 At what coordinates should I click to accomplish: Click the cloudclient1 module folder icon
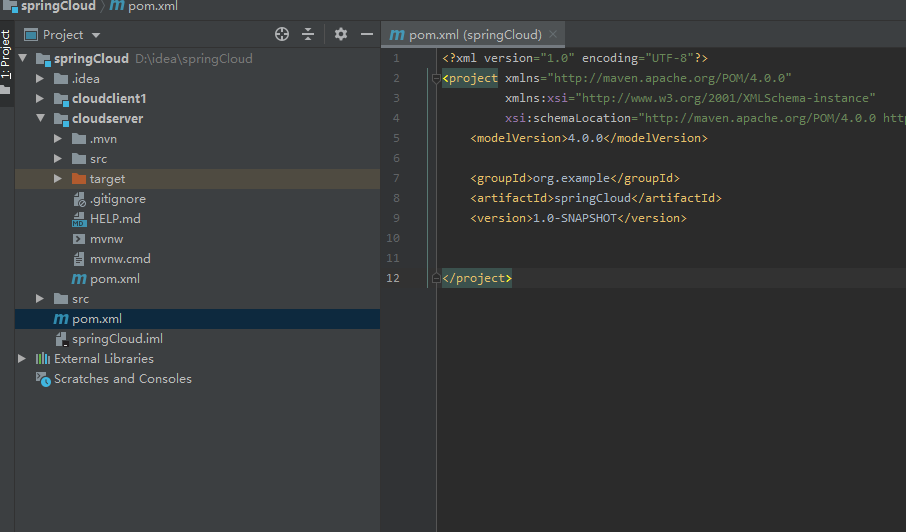(x=61, y=99)
